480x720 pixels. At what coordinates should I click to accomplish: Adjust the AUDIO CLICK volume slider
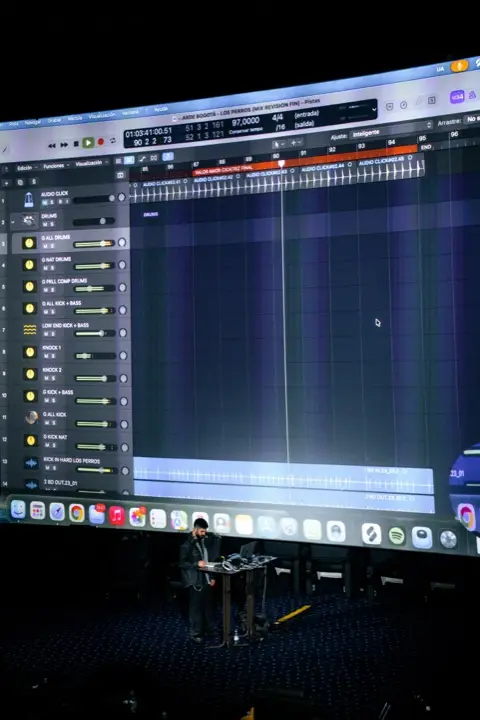[94, 199]
